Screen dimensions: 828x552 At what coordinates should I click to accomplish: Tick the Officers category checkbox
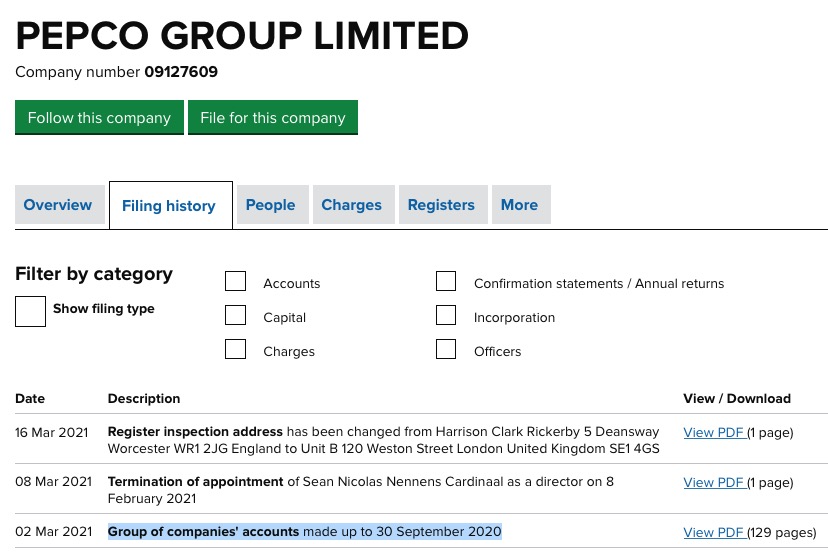(446, 350)
